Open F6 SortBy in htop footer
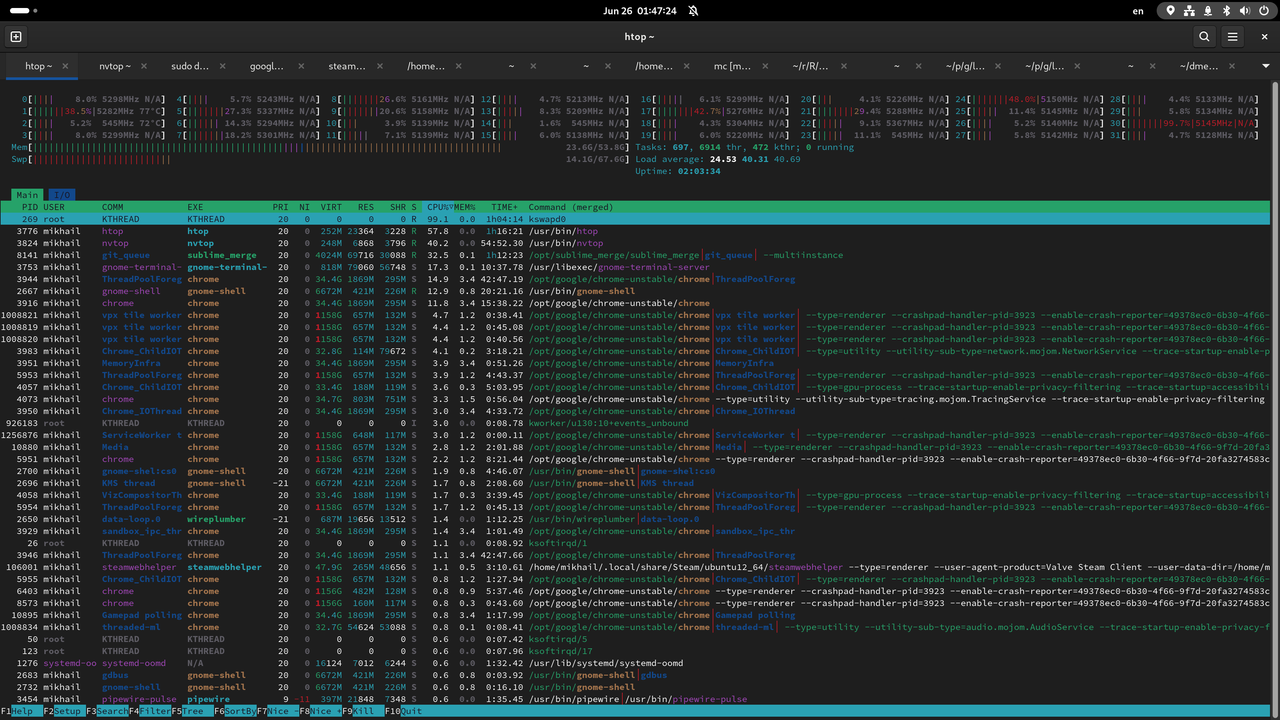 point(235,711)
